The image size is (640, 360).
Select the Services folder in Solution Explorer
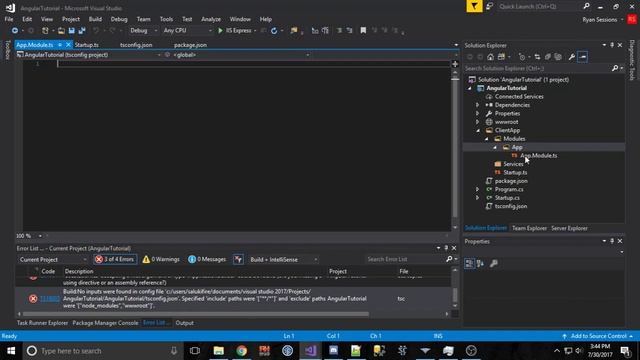(x=513, y=164)
